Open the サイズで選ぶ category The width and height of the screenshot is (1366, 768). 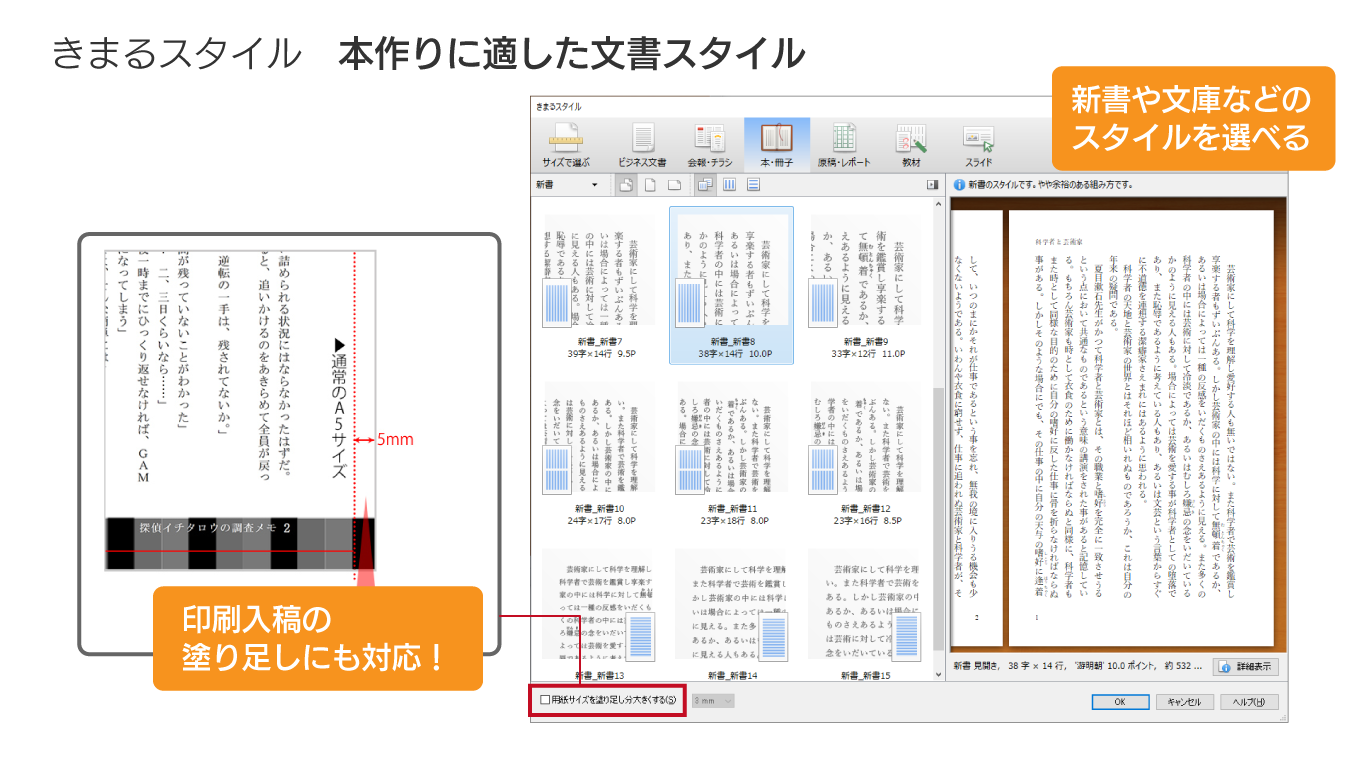[566, 145]
